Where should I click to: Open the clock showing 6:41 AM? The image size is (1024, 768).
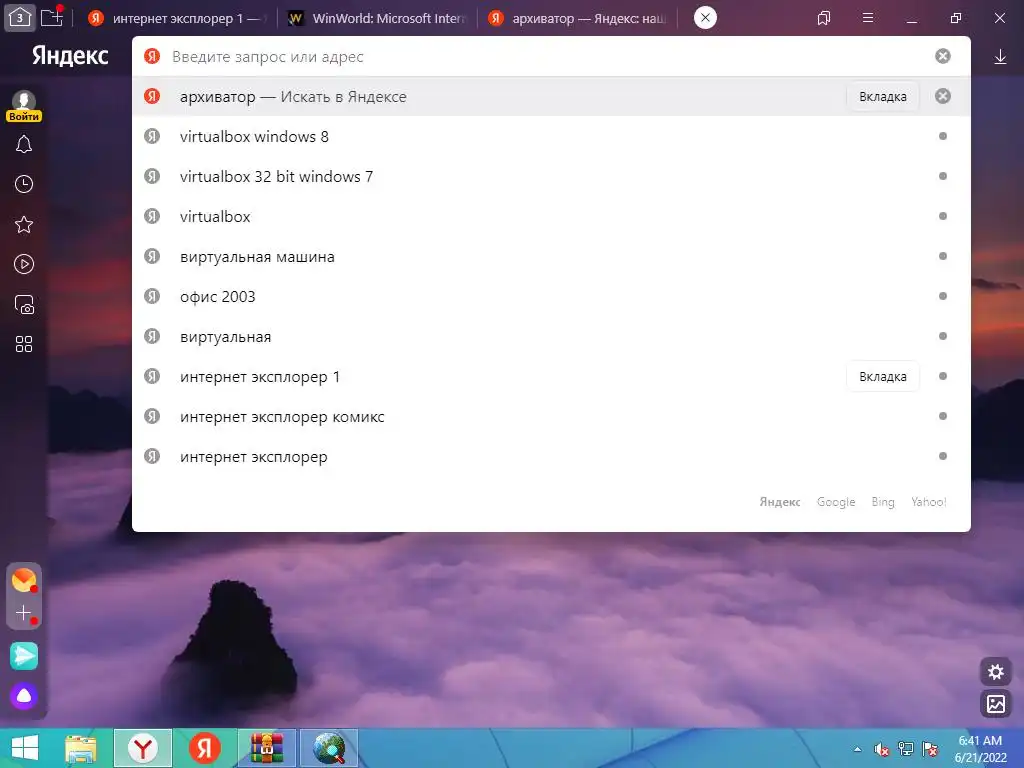[980, 749]
